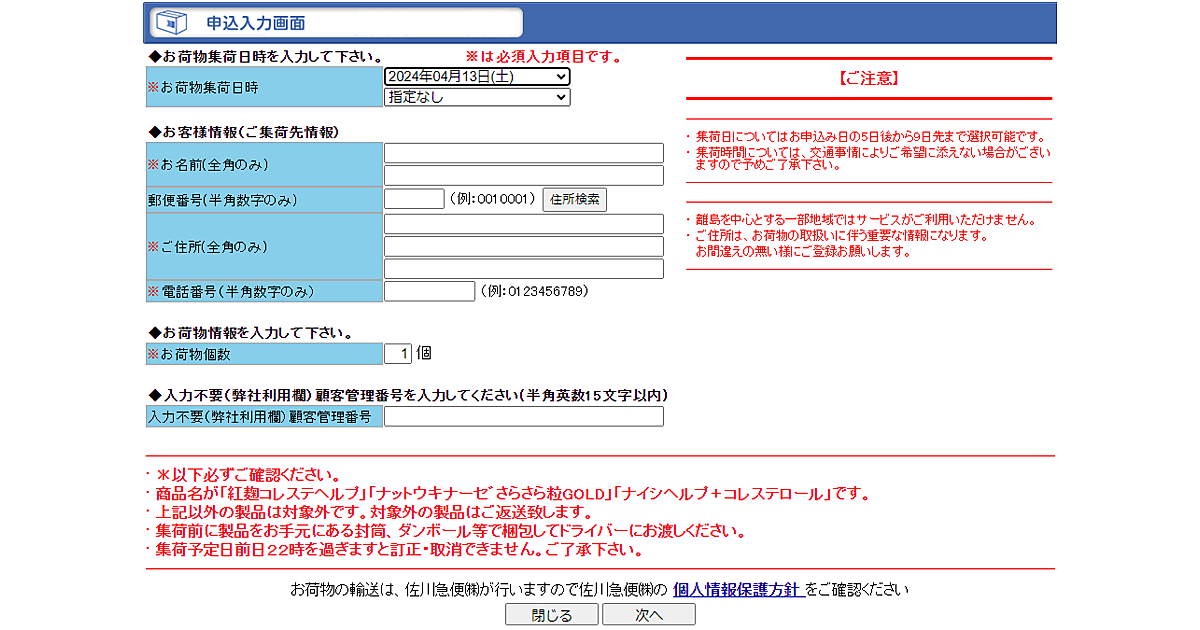Select the second ご住所 address line field

[523, 246]
